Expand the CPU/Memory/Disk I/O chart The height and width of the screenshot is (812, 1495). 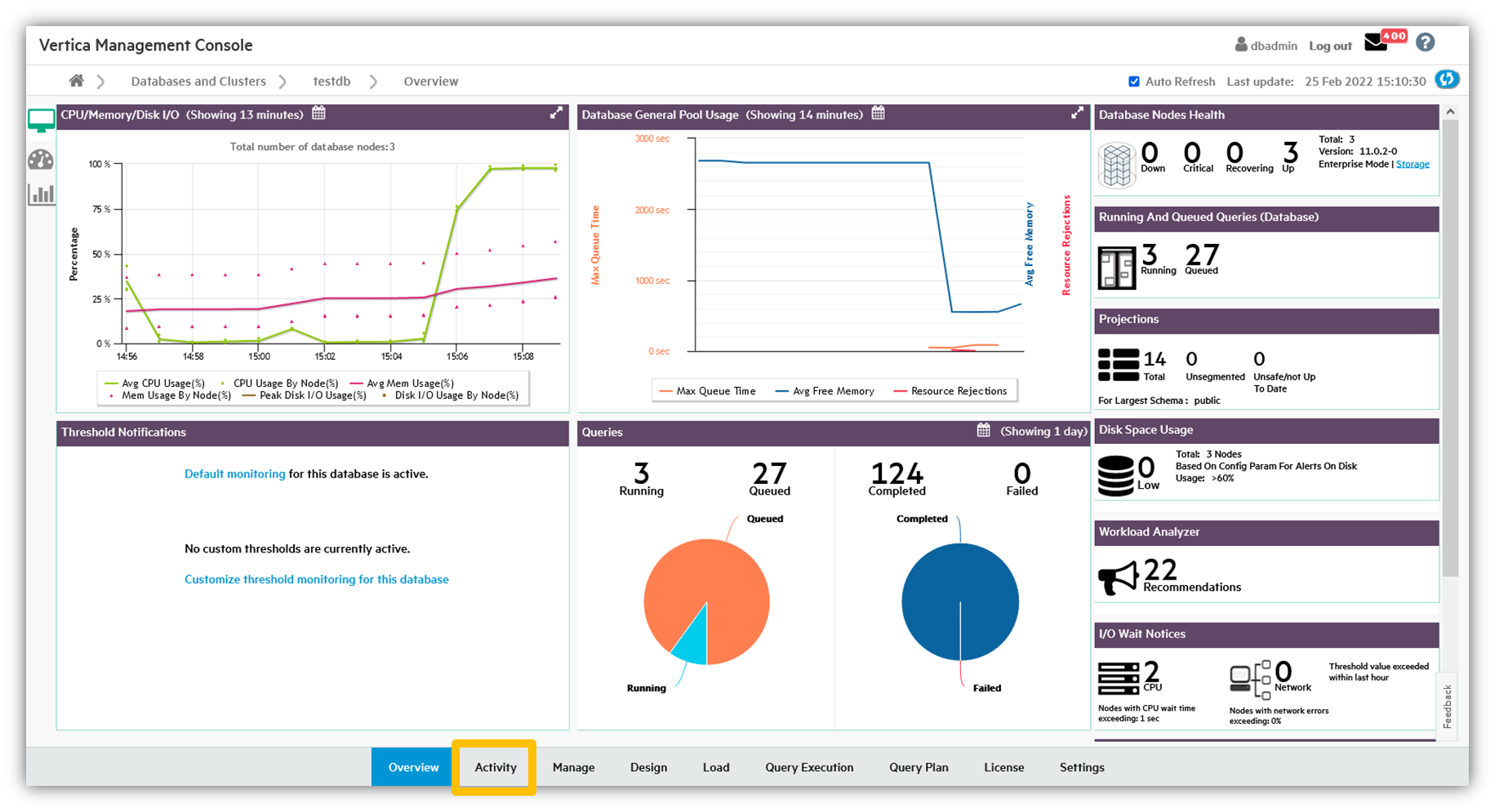(556, 114)
